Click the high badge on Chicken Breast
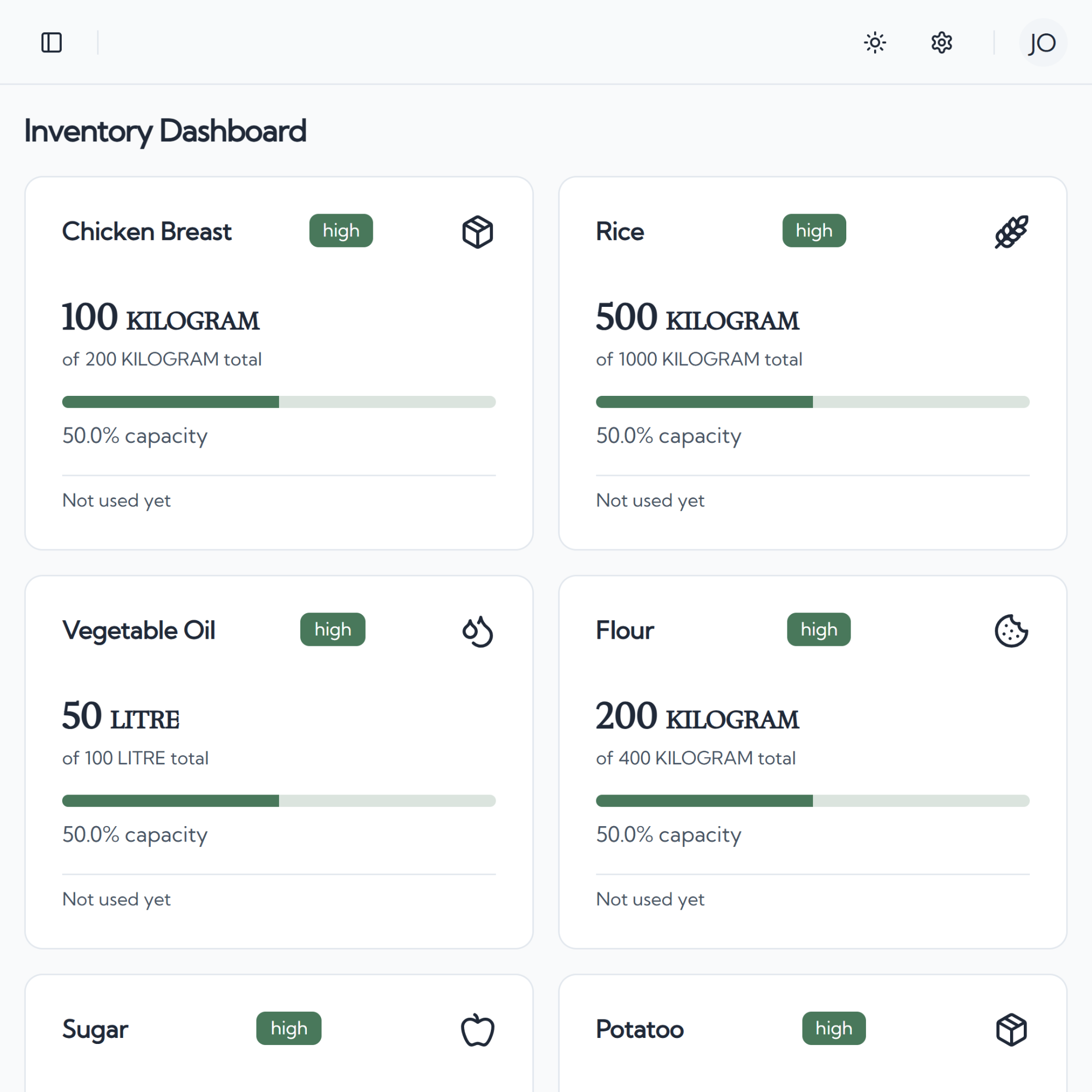The height and width of the screenshot is (1092, 1092). [x=341, y=230]
